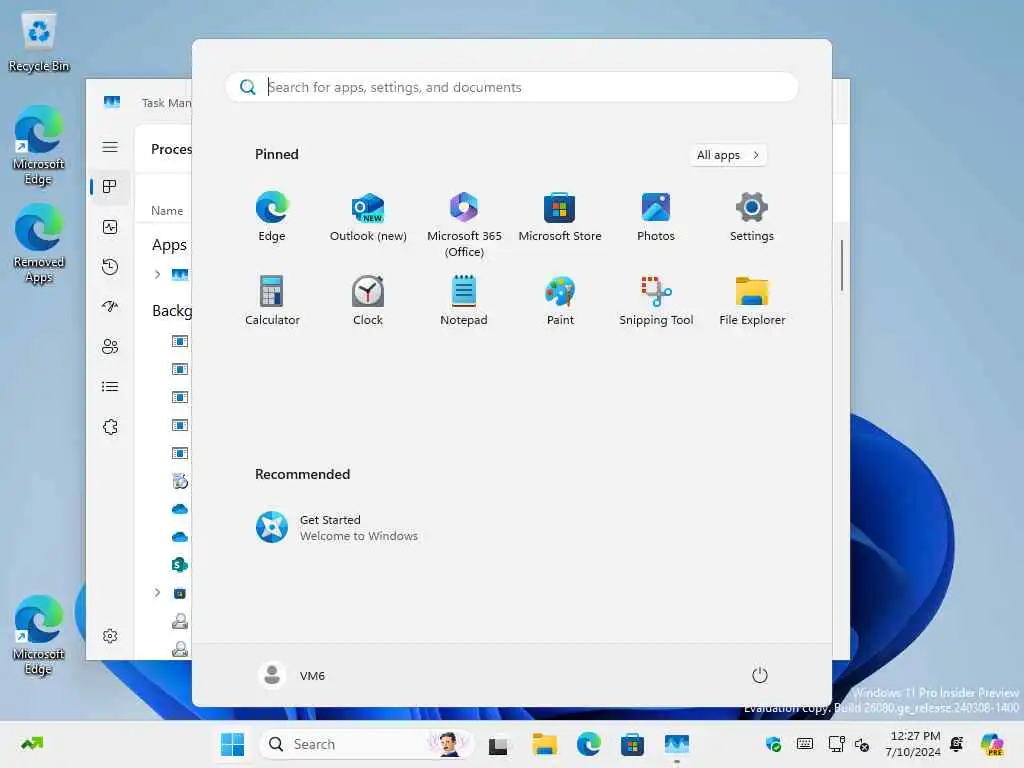Open Performance page in Task Manager sidebar
The width and height of the screenshot is (1024, 768).
[x=110, y=227]
